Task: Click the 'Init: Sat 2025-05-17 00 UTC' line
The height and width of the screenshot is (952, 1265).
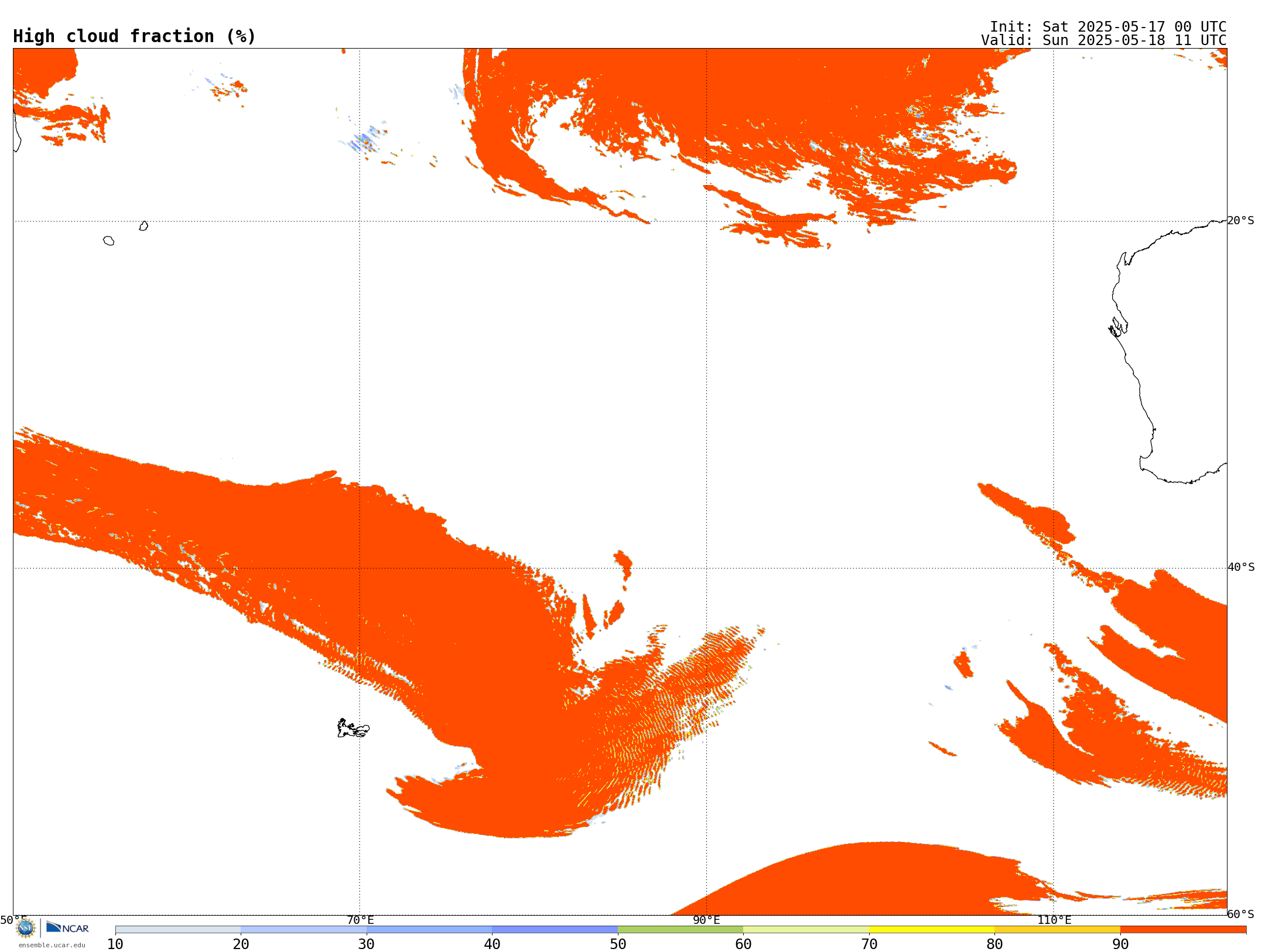Action: (x=1108, y=27)
